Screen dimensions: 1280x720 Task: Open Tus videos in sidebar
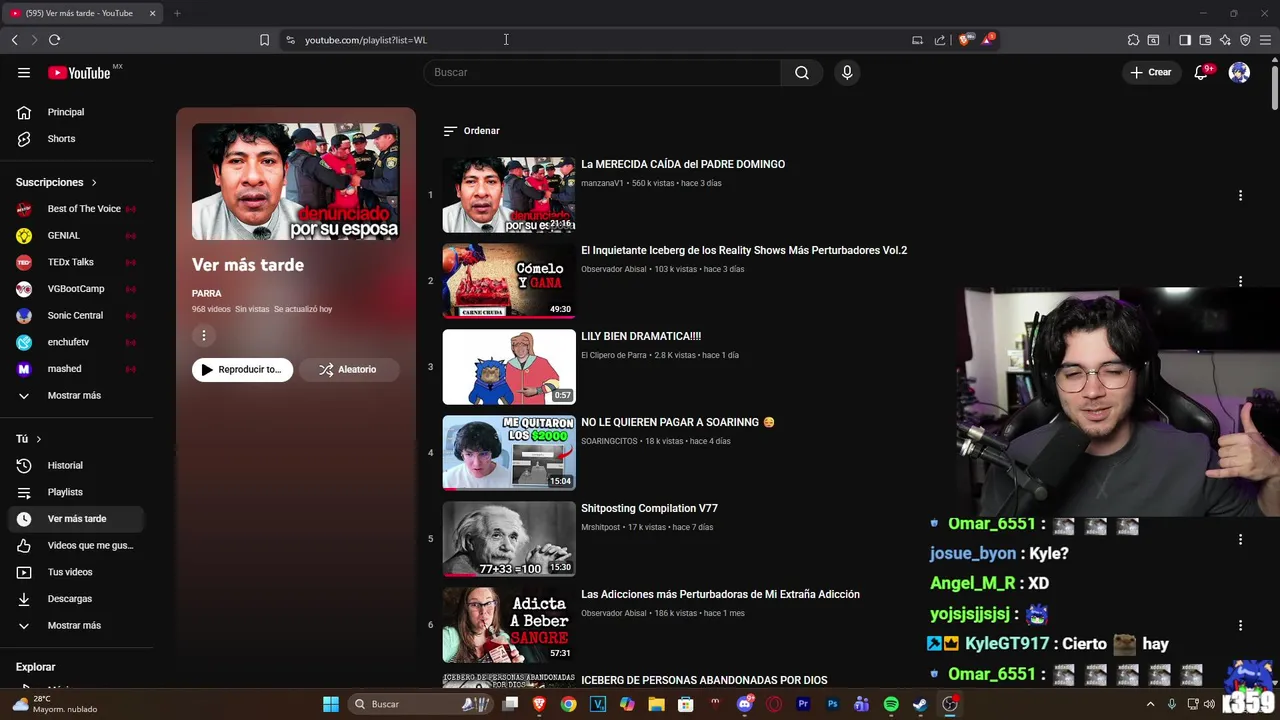pos(76,572)
